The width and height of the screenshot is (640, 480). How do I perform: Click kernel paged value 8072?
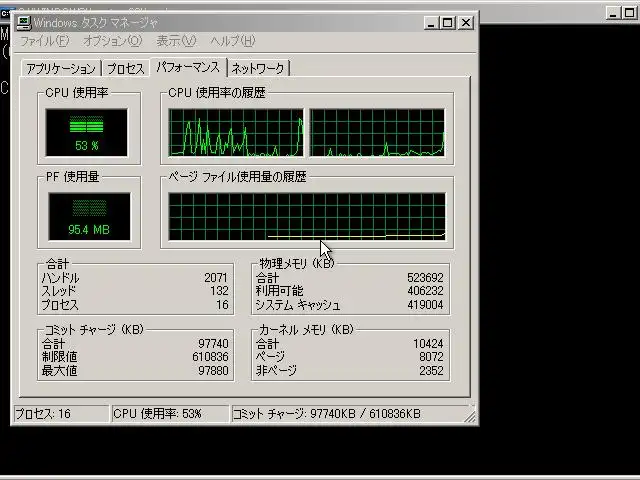(431, 357)
